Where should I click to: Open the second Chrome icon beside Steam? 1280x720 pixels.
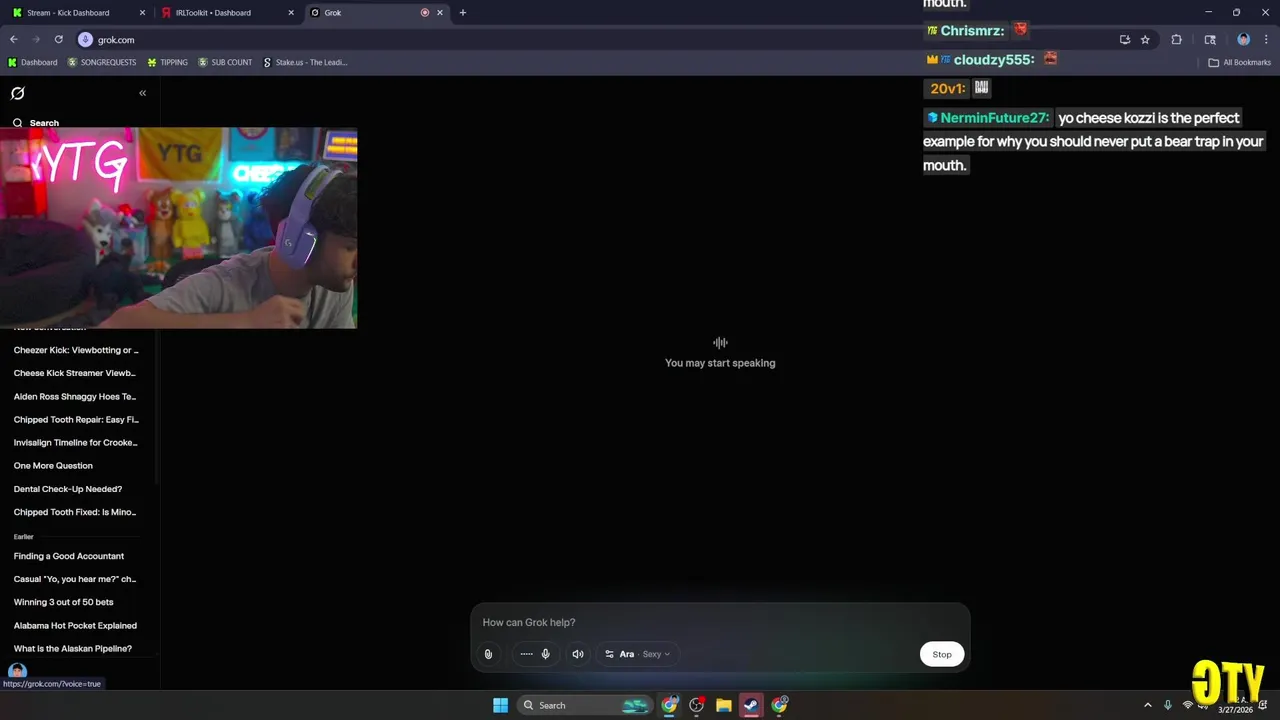coord(779,705)
